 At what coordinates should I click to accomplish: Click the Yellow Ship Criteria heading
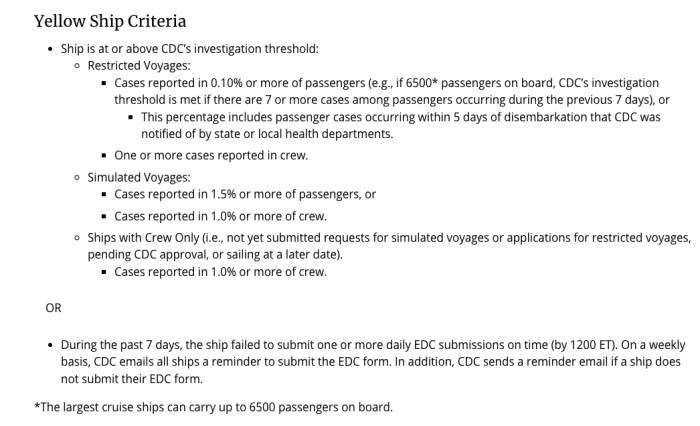(110, 20)
